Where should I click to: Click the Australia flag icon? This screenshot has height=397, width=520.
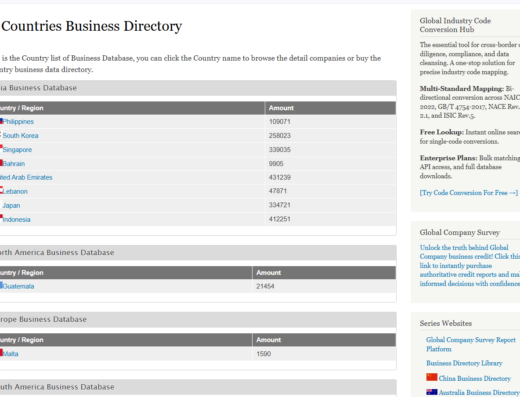click(x=432, y=392)
